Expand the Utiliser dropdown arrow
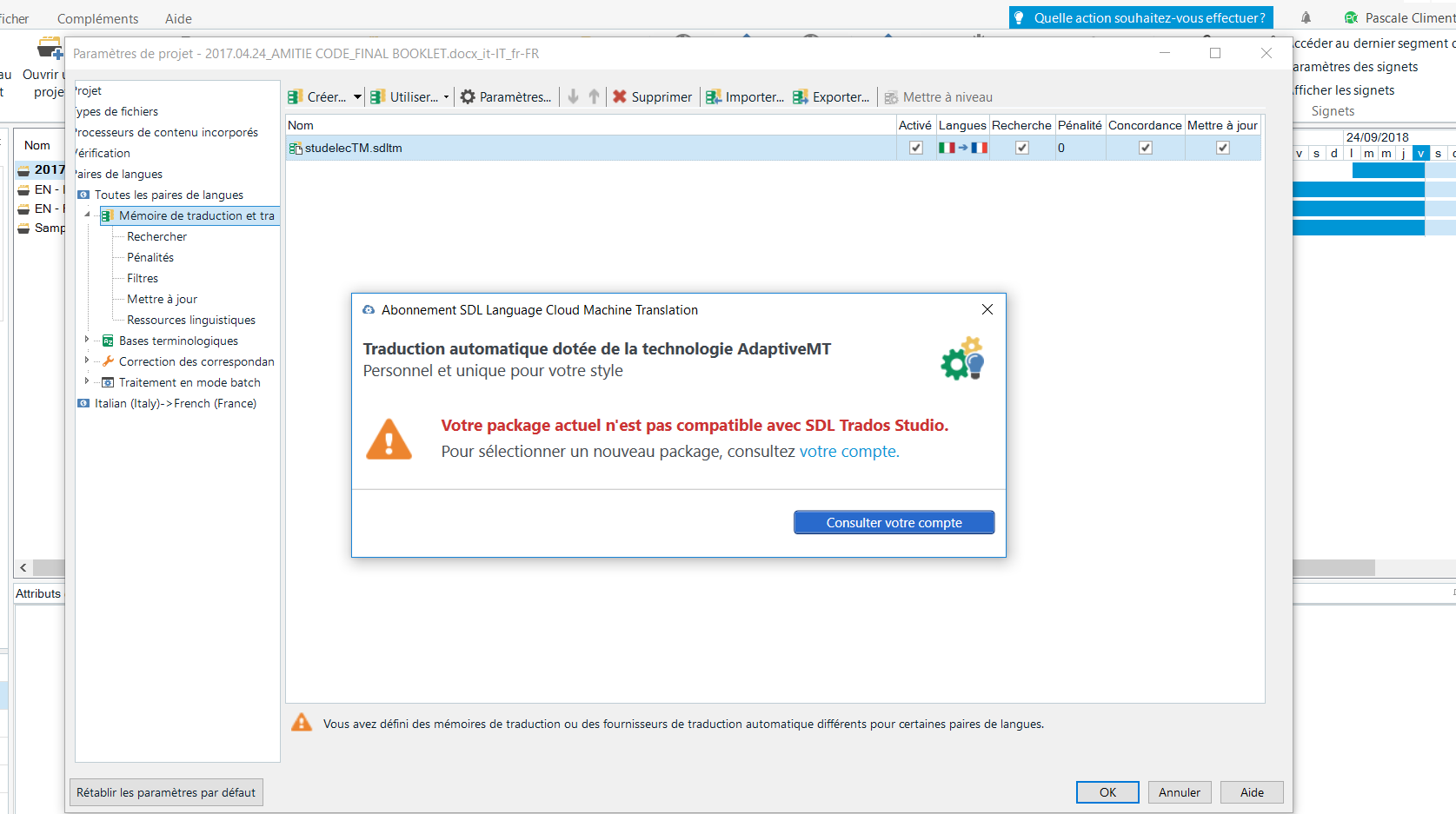Screen dimensions: 1456x814 coord(446,97)
